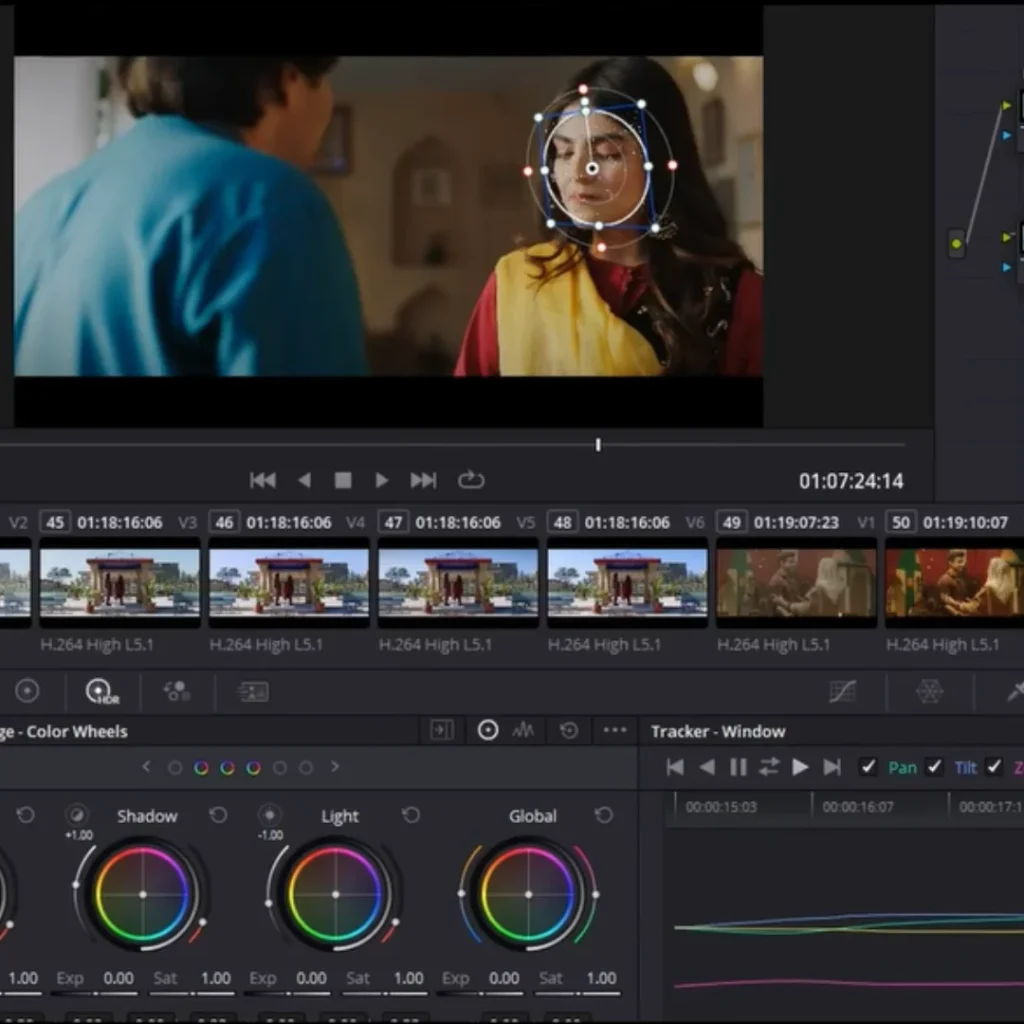
Task: Select the thumbnail of clip 49
Action: coord(795,581)
